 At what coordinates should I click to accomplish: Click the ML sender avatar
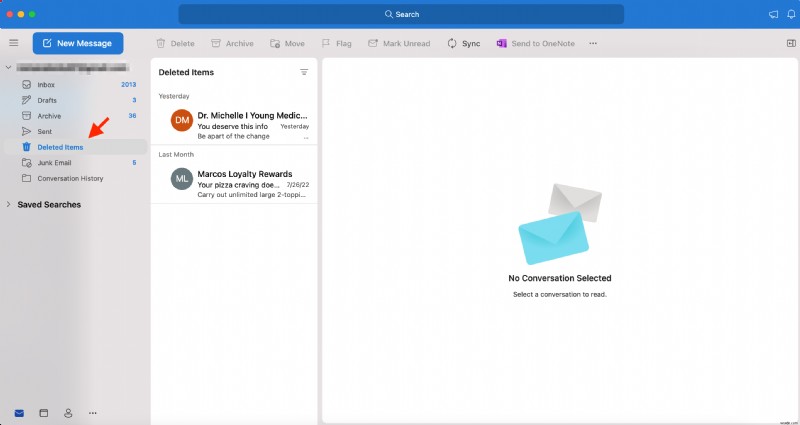(182, 179)
